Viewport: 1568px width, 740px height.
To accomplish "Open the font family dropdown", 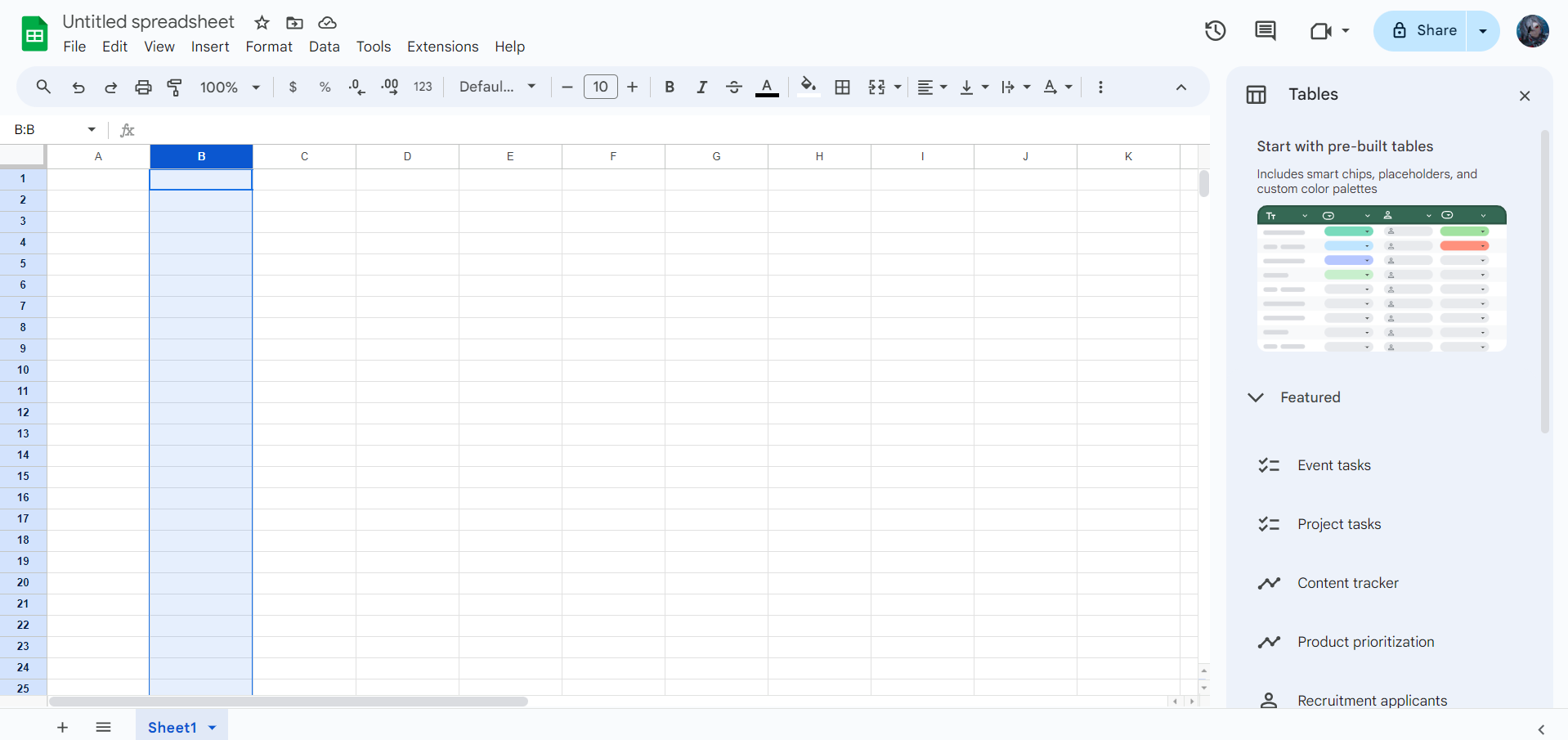I will pyautogui.click(x=497, y=87).
